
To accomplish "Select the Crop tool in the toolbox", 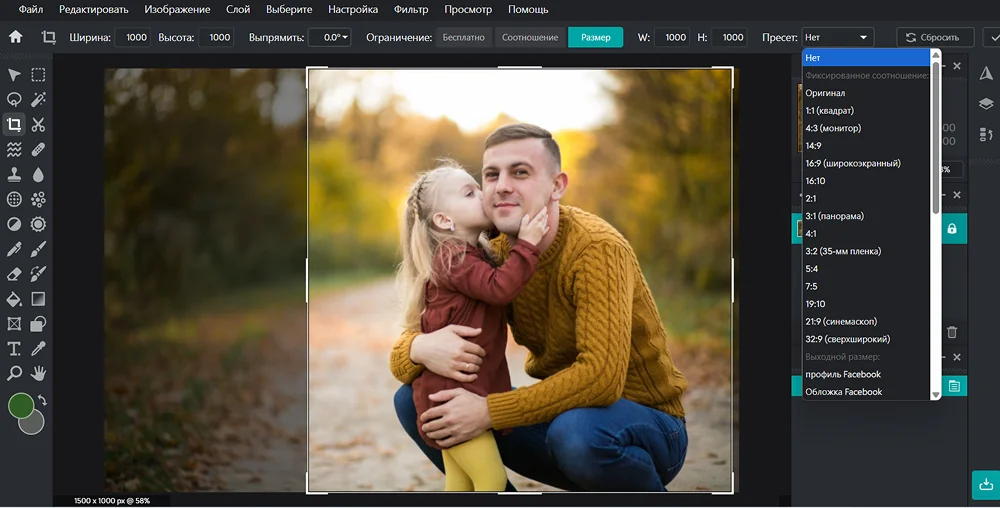I will 14,125.
